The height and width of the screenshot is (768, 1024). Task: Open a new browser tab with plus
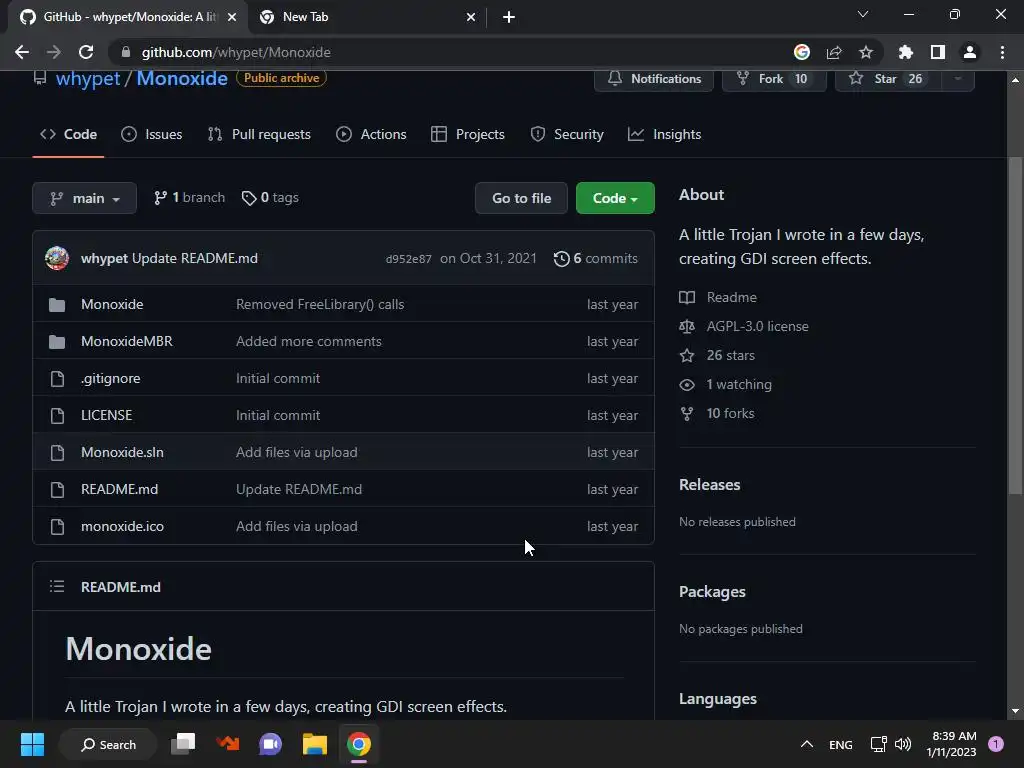(509, 17)
